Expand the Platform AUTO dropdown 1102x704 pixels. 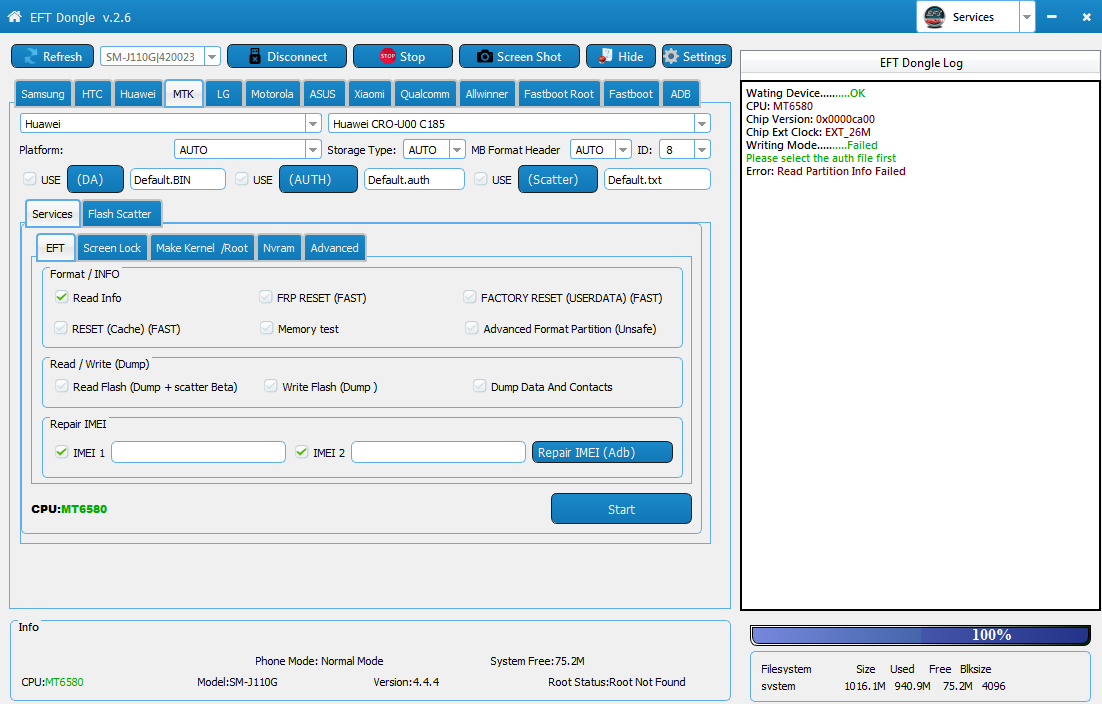[x=313, y=150]
